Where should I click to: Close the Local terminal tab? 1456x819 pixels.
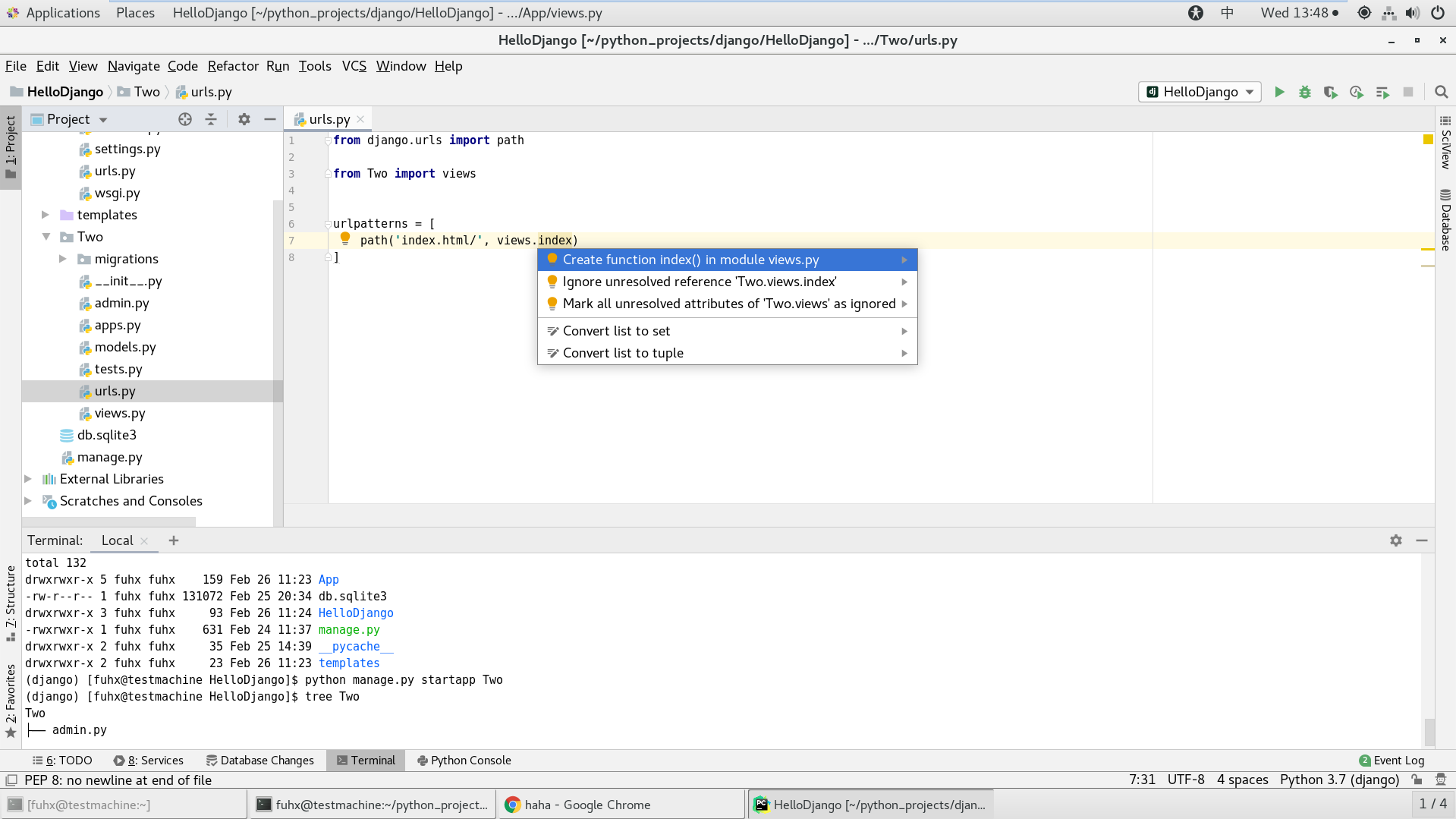[x=144, y=541]
